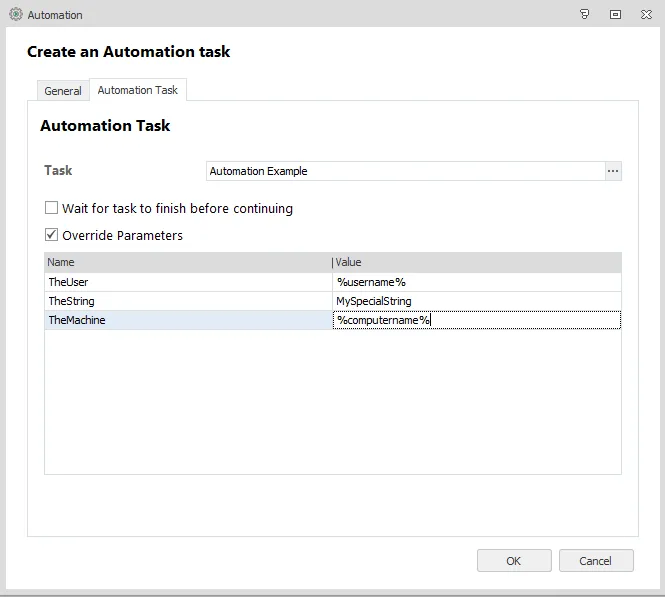Viewport: 665px width, 597px height.
Task: Enable Wait for task to finish checkbox
Action: 51,209
